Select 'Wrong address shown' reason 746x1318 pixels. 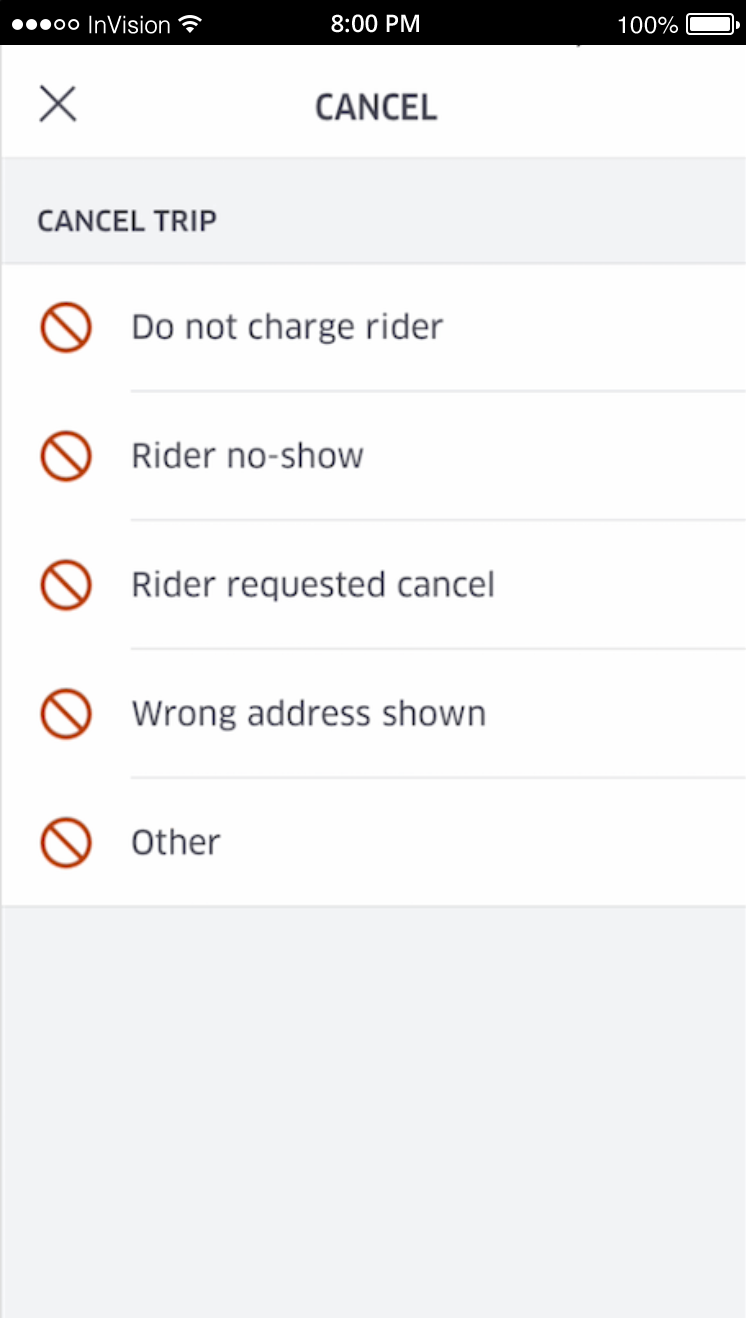309,714
